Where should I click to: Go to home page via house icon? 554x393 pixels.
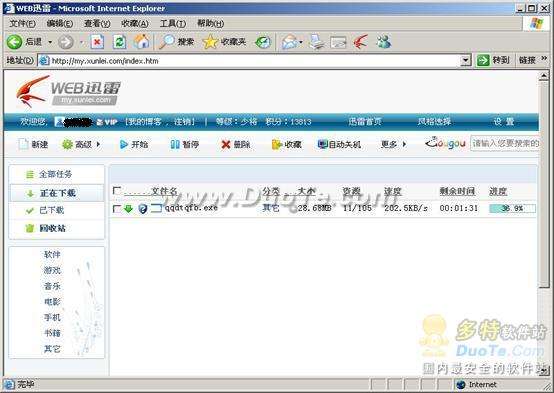tap(142, 42)
